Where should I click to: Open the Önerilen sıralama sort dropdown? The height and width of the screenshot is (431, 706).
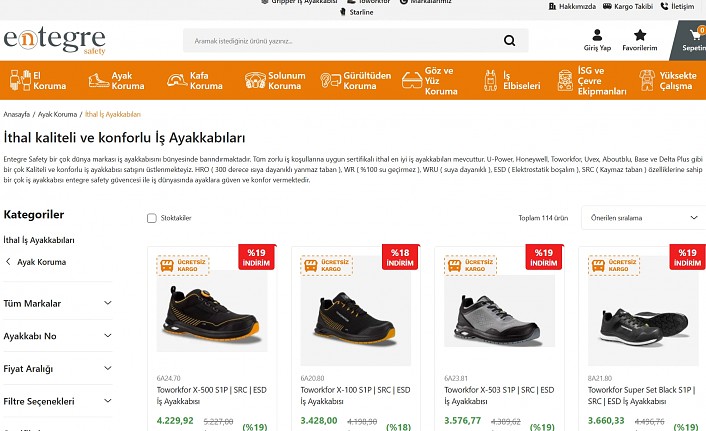(x=640, y=217)
